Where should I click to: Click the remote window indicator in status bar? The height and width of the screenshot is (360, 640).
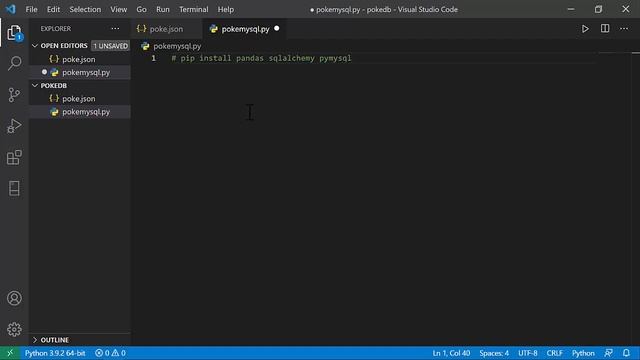click(x=10, y=353)
